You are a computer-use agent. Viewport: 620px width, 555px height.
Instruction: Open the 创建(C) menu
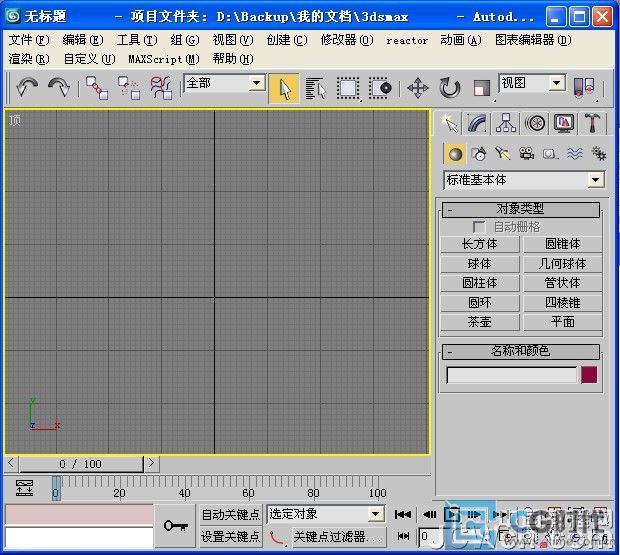coord(287,40)
